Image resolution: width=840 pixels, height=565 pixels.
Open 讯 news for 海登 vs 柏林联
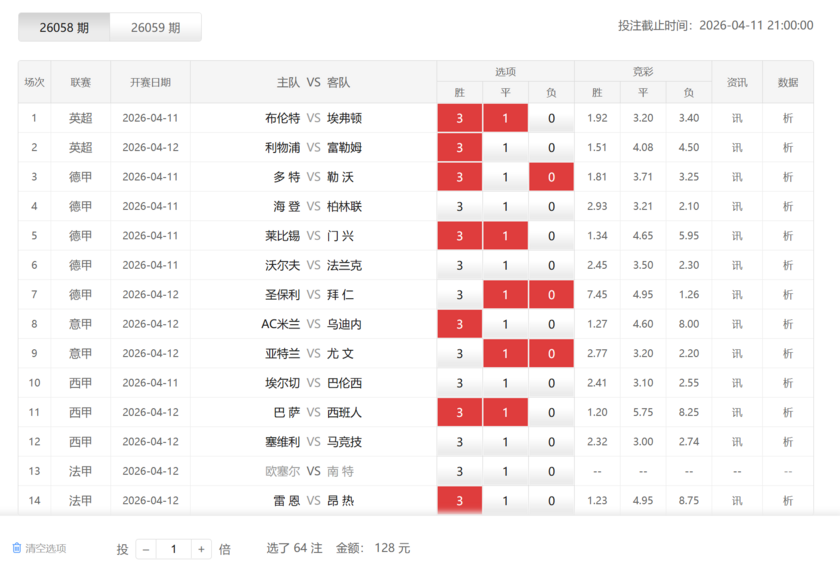click(x=737, y=206)
